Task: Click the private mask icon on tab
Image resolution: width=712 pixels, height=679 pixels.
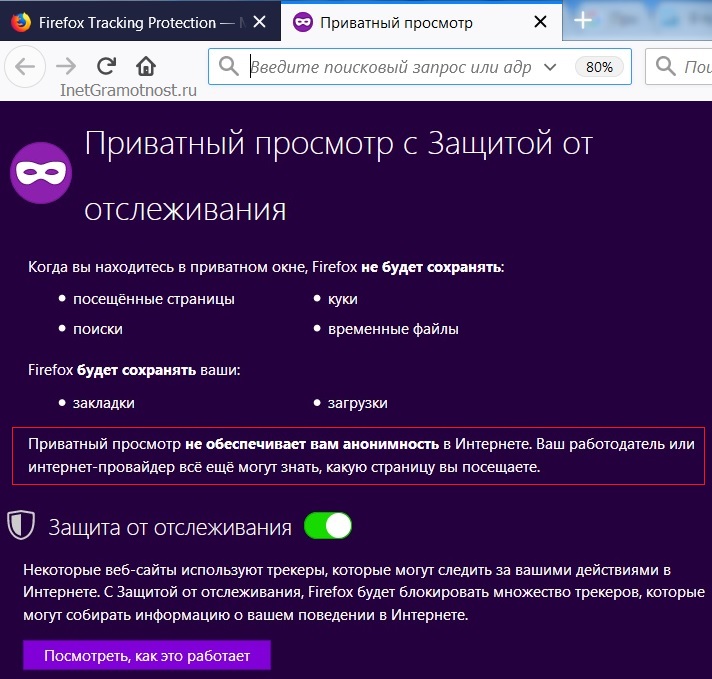Action: click(303, 22)
